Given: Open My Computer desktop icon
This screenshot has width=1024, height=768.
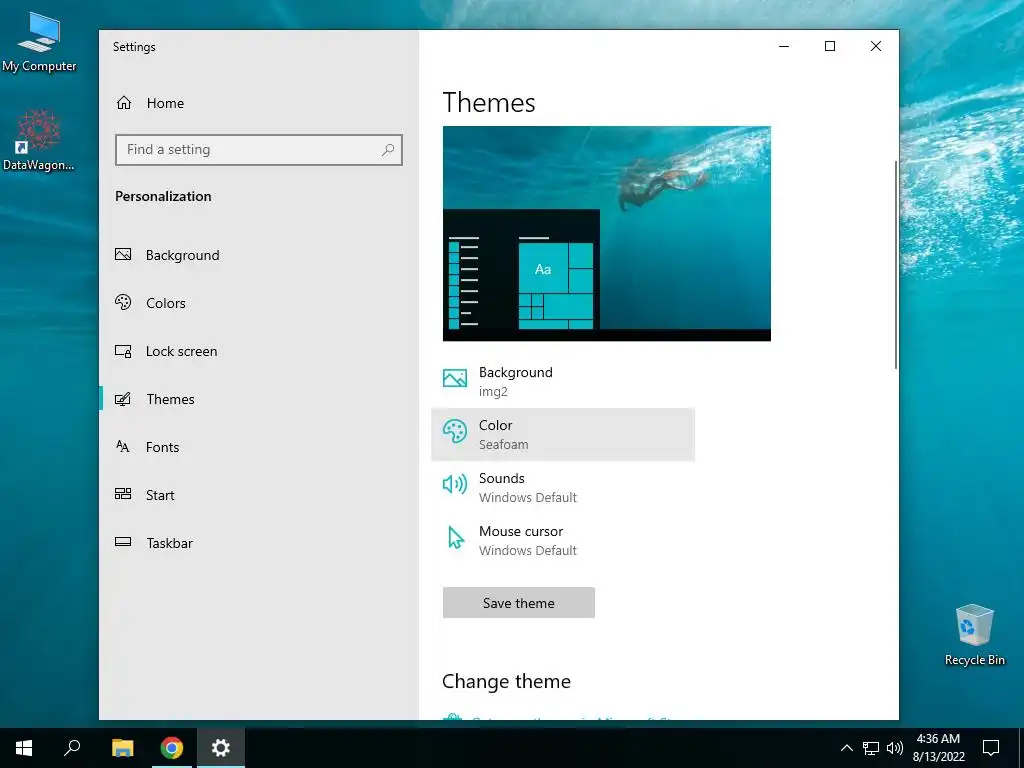Looking at the screenshot, I should click(39, 41).
